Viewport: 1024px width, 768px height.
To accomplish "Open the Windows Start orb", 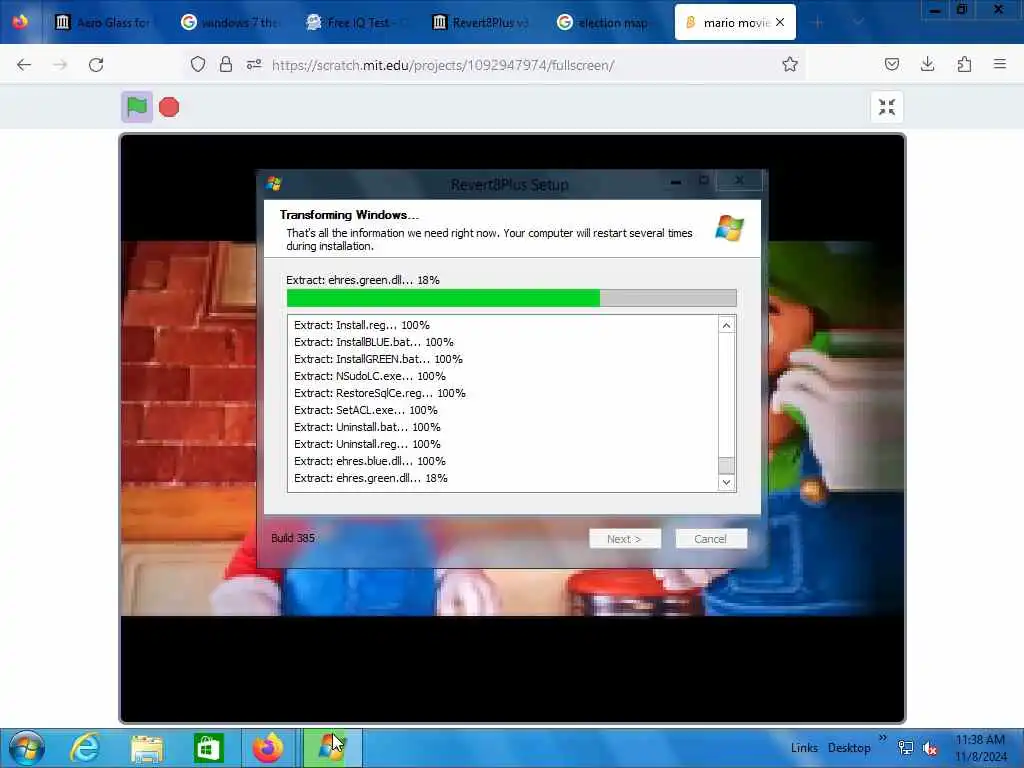I will [27, 748].
